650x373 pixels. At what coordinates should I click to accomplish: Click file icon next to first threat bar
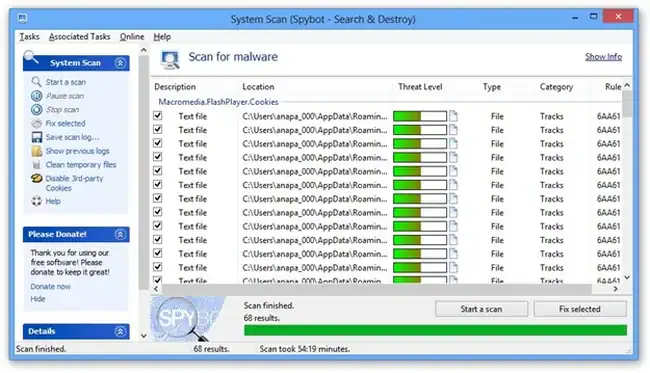[x=454, y=116]
